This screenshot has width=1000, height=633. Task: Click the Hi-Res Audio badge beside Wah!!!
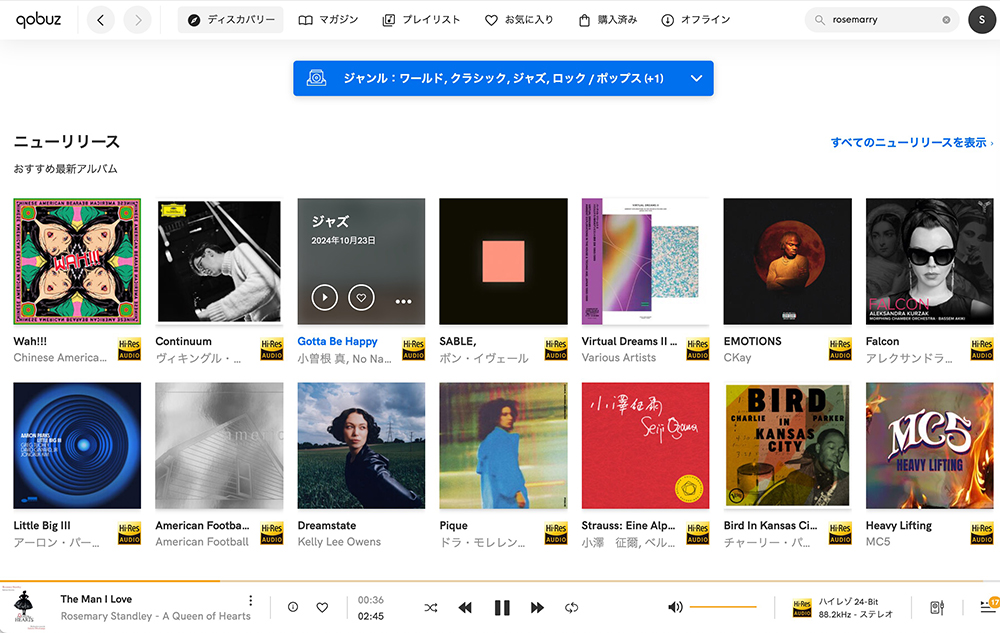[129, 349]
